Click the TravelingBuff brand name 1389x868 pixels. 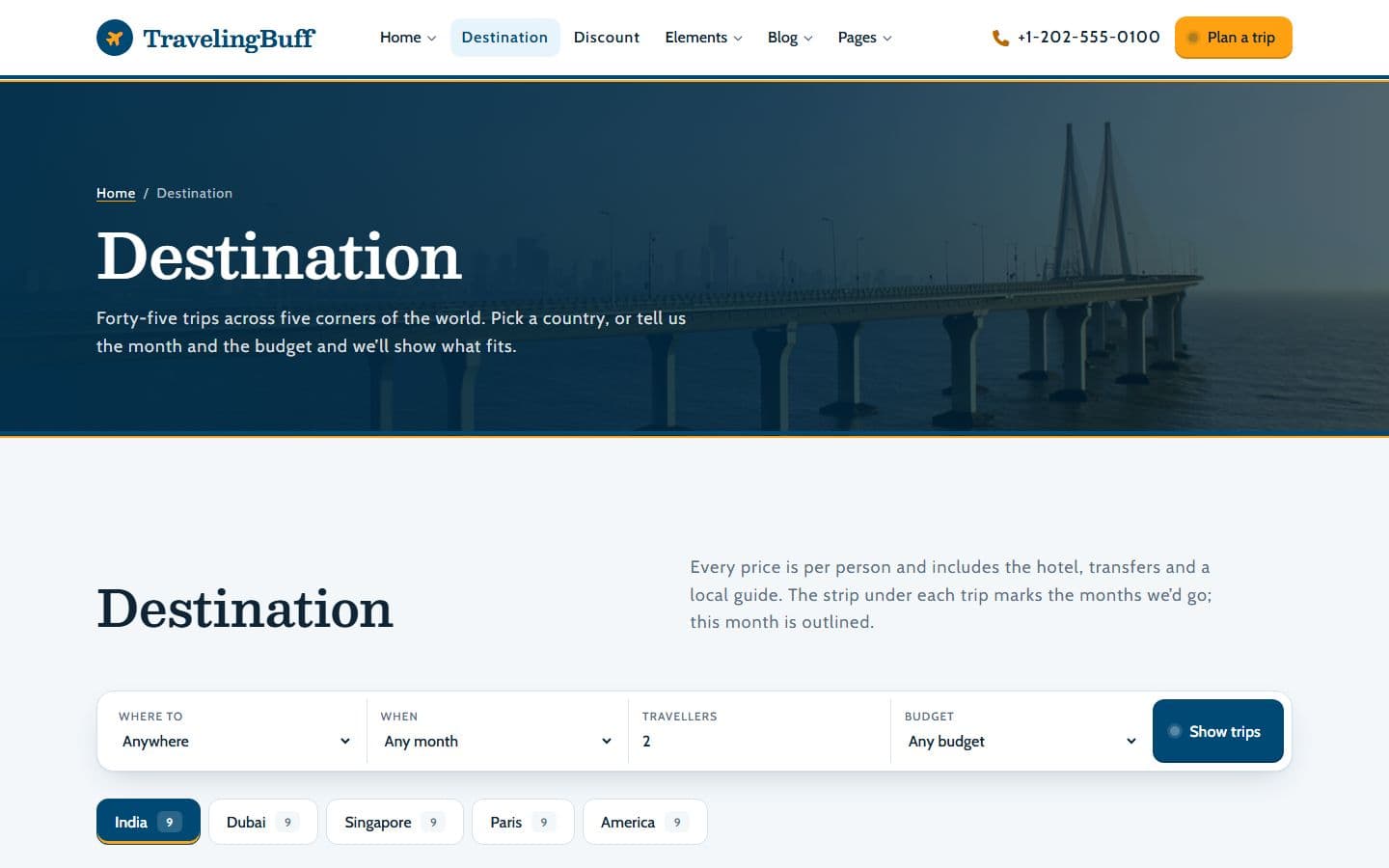click(230, 39)
